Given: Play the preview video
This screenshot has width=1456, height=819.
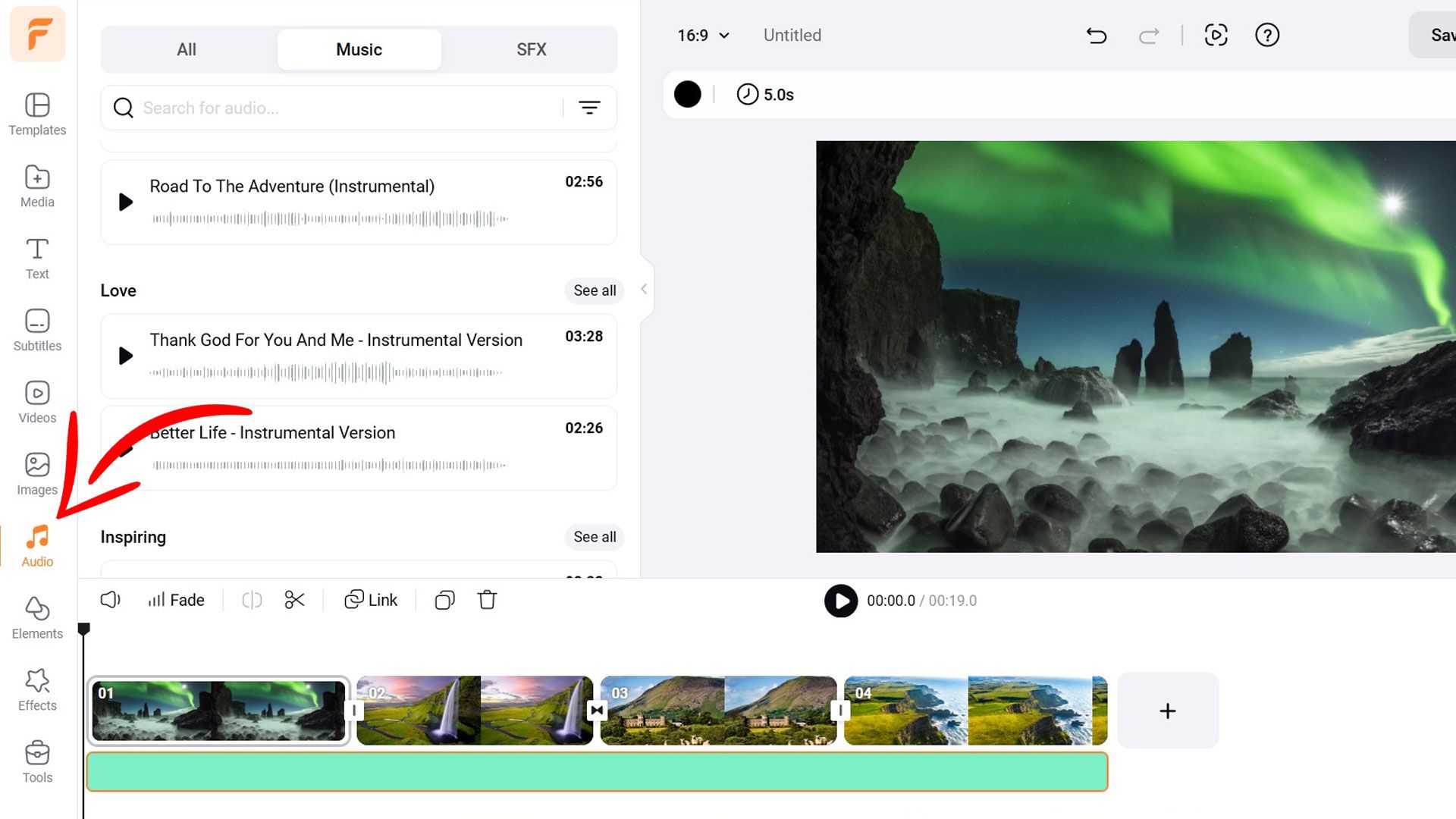Looking at the screenshot, I should coord(839,599).
